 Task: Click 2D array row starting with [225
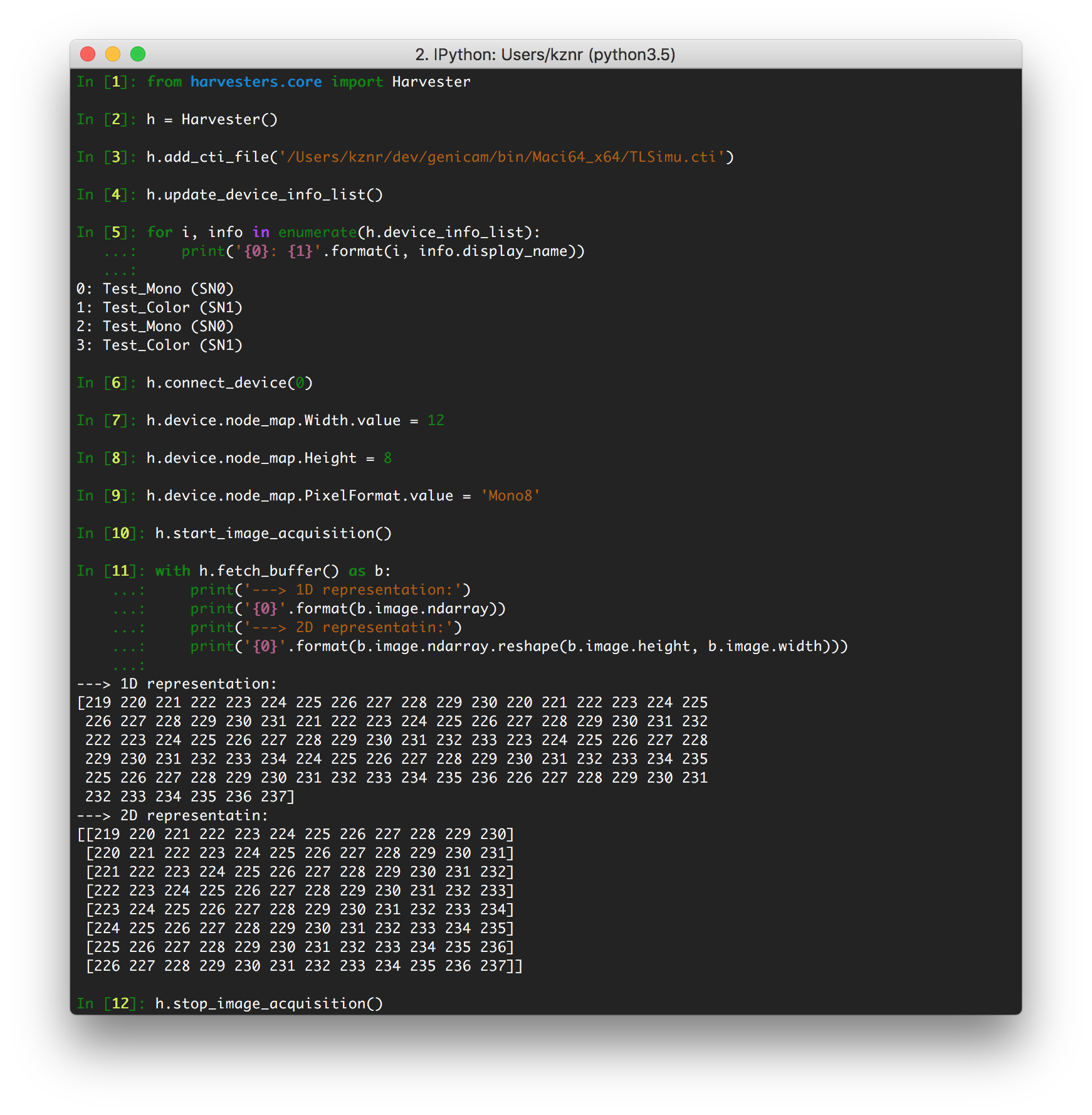300,948
